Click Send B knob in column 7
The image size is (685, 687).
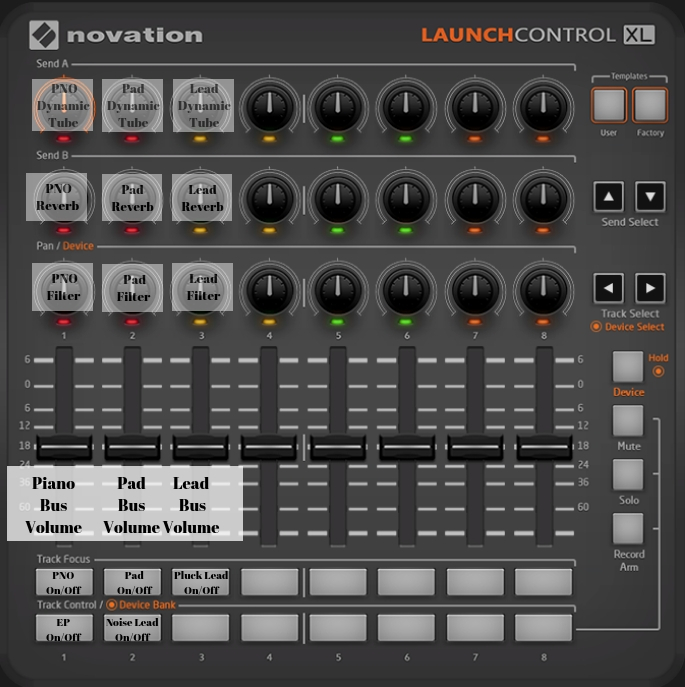coord(475,198)
